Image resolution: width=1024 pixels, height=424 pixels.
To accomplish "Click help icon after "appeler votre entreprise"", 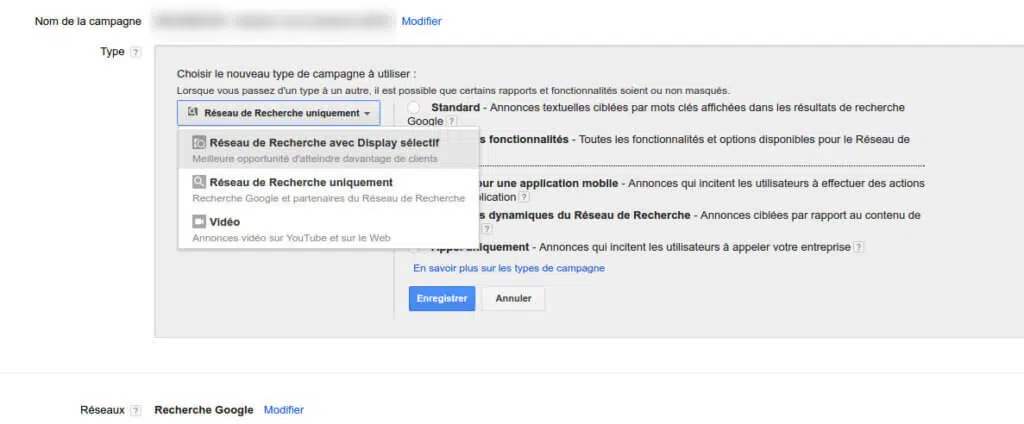I will [859, 247].
